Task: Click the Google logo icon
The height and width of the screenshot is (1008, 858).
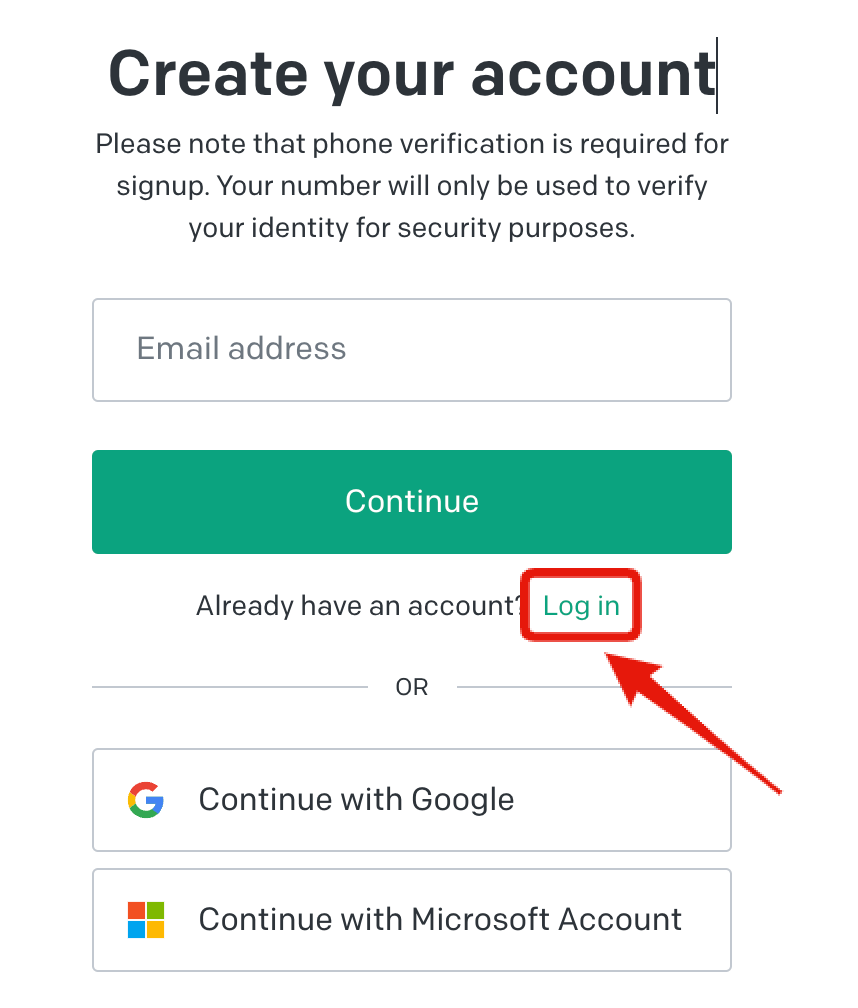Action: pos(146,800)
